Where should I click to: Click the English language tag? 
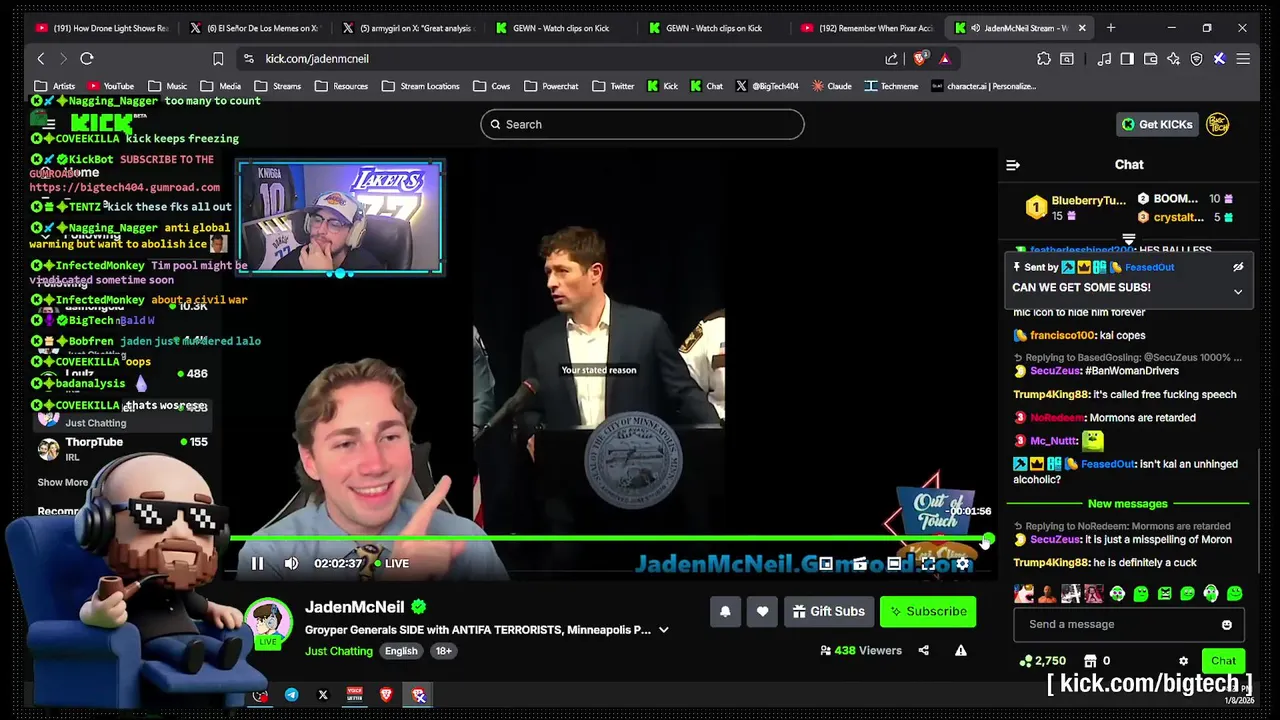401,651
